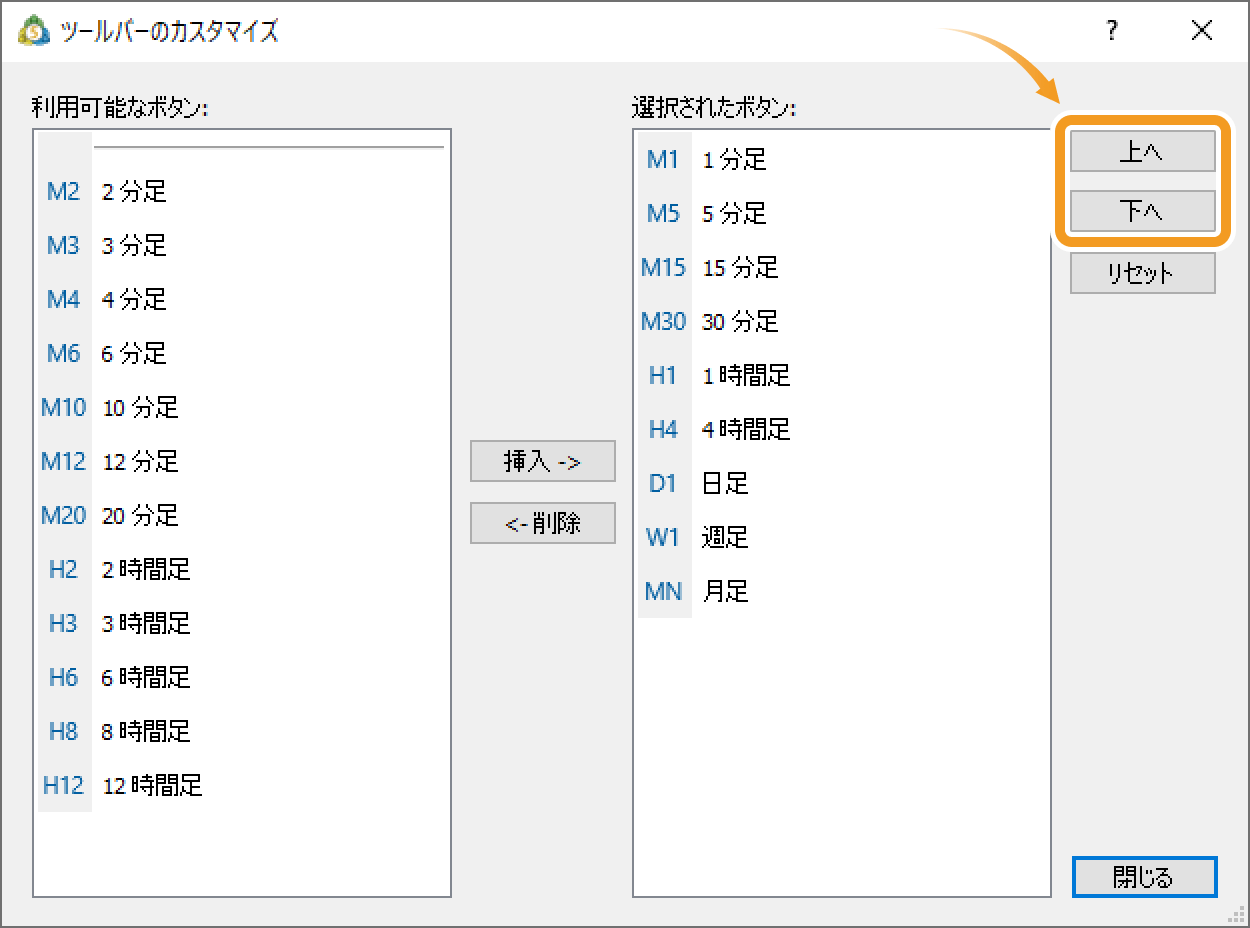Viewport: 1250px width, 928px height.
Task: Select the M2 icon in available buttons
Action: click(x=63, y=192)
